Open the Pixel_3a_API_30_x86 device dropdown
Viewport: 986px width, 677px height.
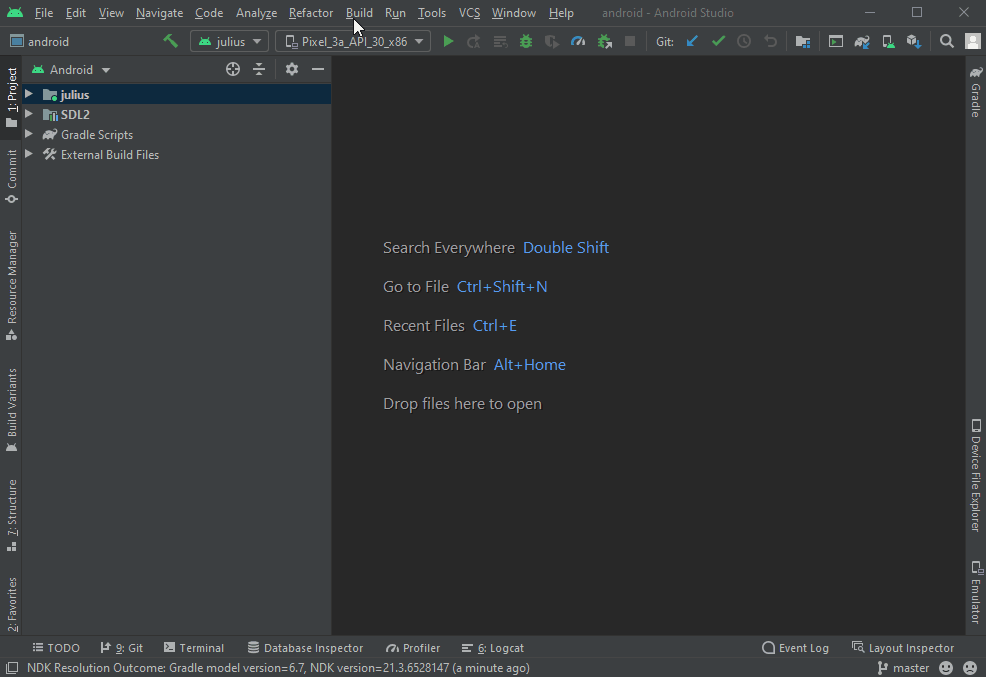click(x=353, y=41)
